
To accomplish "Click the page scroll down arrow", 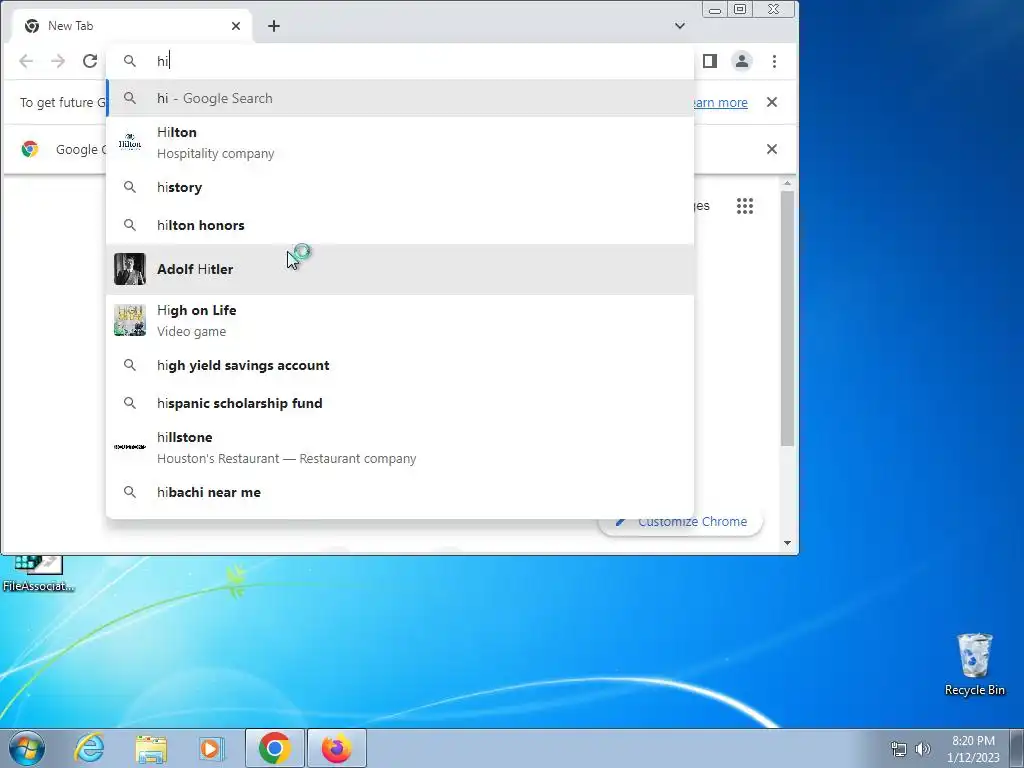I will (788, 543).
